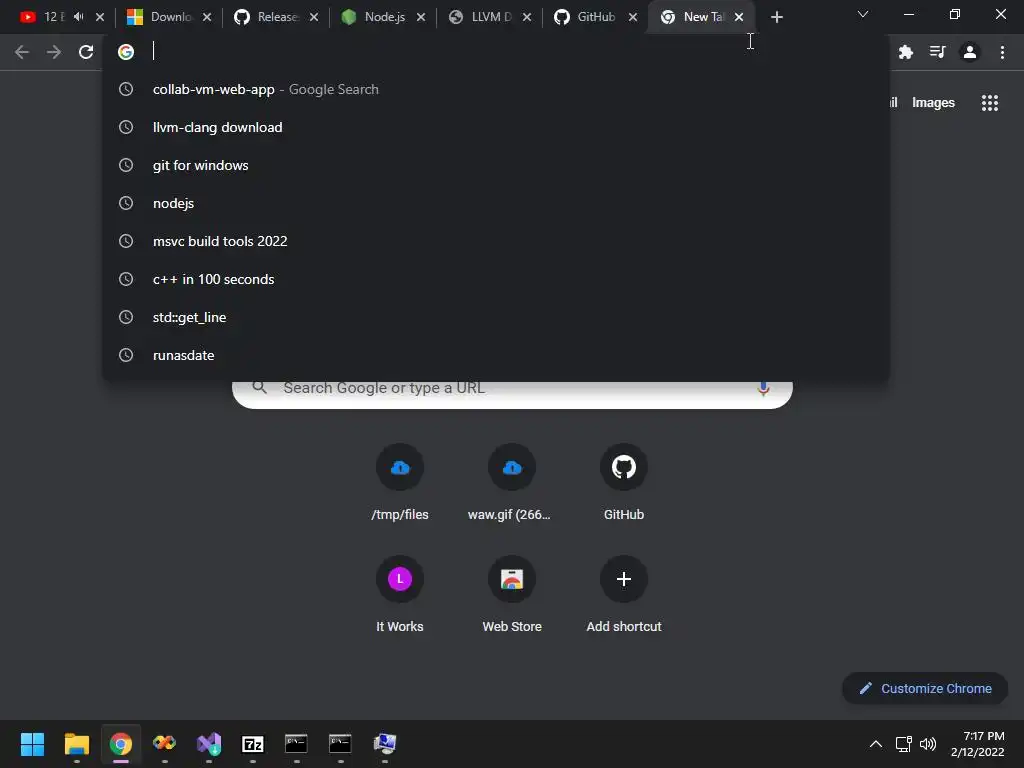Open the Web Store shortcut
The image size is (1024, 768).
512,594
